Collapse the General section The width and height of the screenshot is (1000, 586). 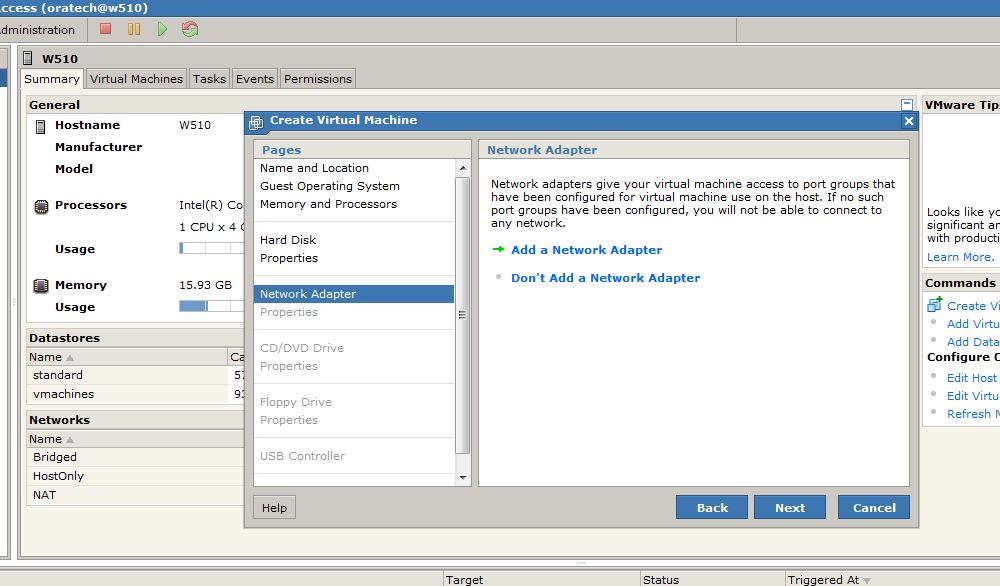coord(906,103)
